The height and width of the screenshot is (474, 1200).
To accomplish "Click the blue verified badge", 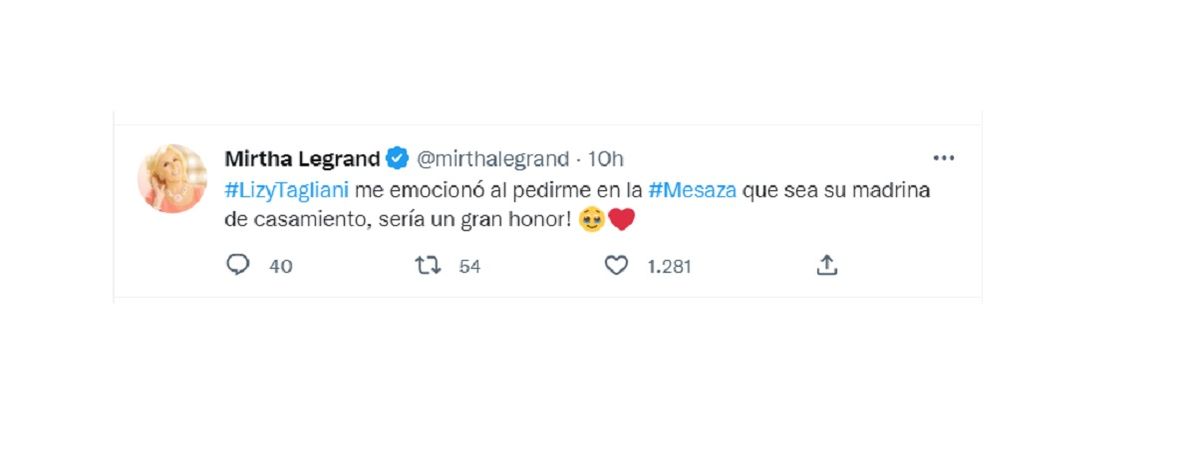I will tap(397, 159).
